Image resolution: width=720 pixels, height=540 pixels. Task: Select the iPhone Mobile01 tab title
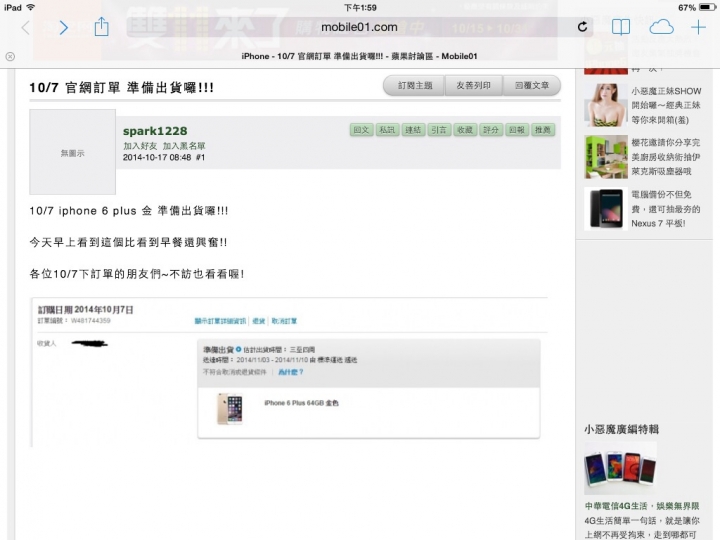pos(360,56)
